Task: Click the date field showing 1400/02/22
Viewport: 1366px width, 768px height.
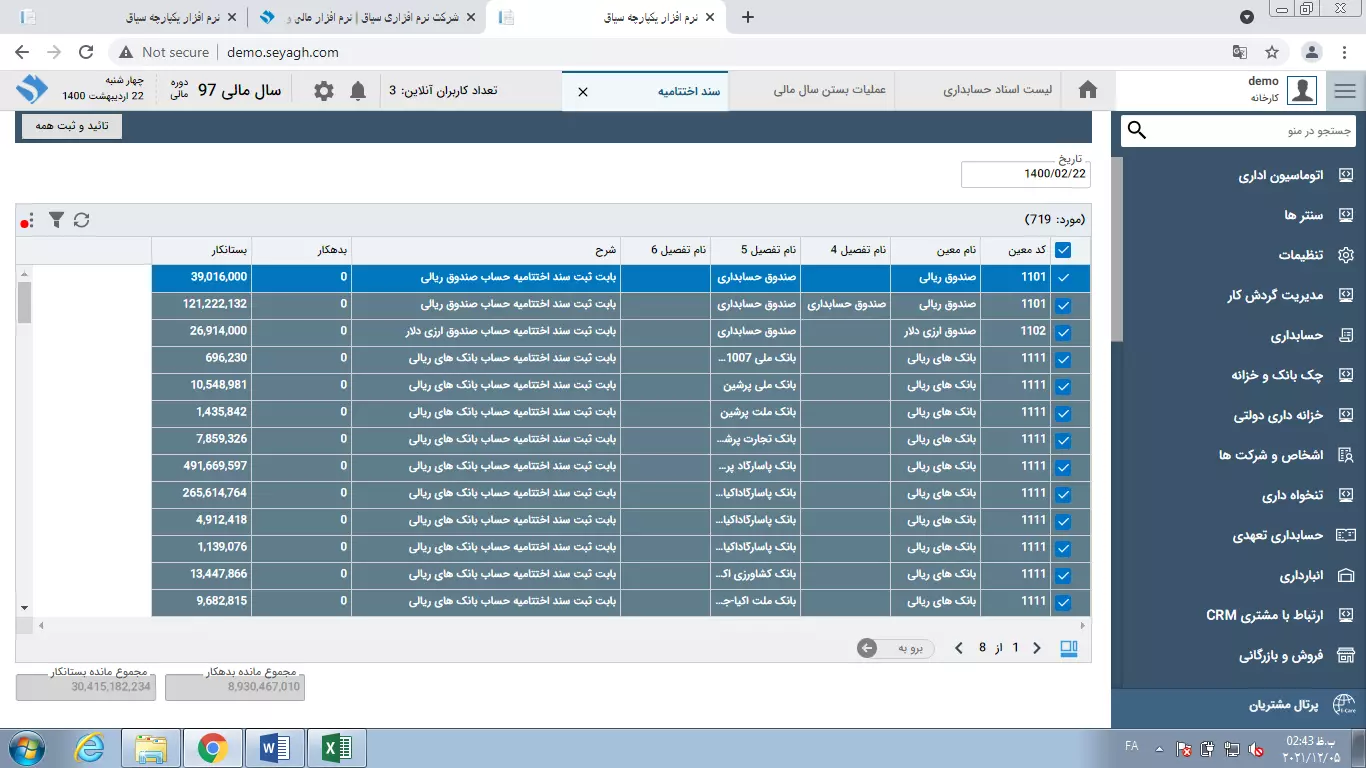Action: coord(1025,174)
